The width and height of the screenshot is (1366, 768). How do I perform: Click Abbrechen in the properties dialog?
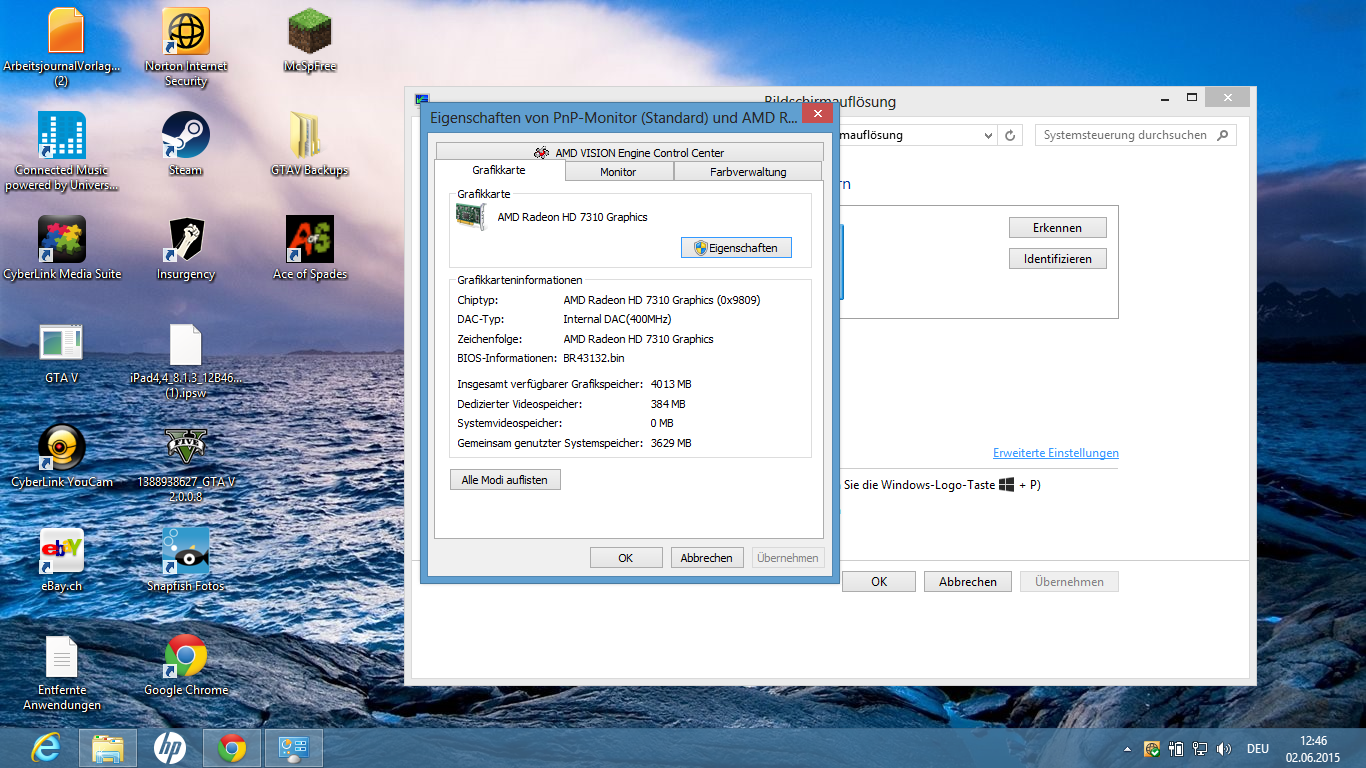[707, 558]
